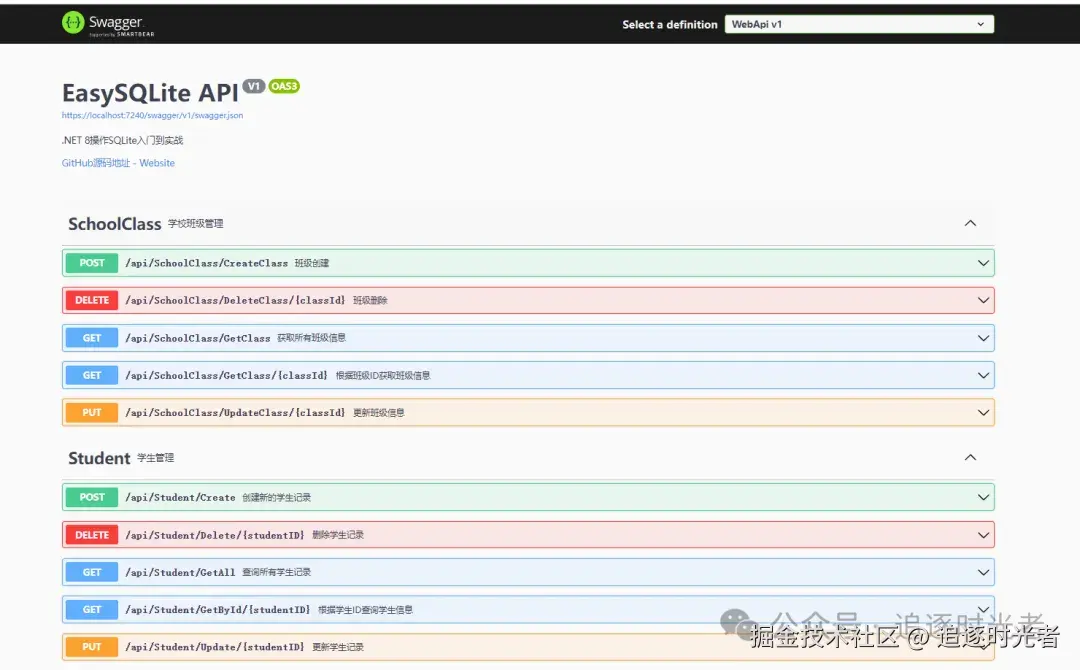
Task: Expand GET /api/SchoolClass/GetClass chevron
Action: pyautogui.click(x=983, y=338)
